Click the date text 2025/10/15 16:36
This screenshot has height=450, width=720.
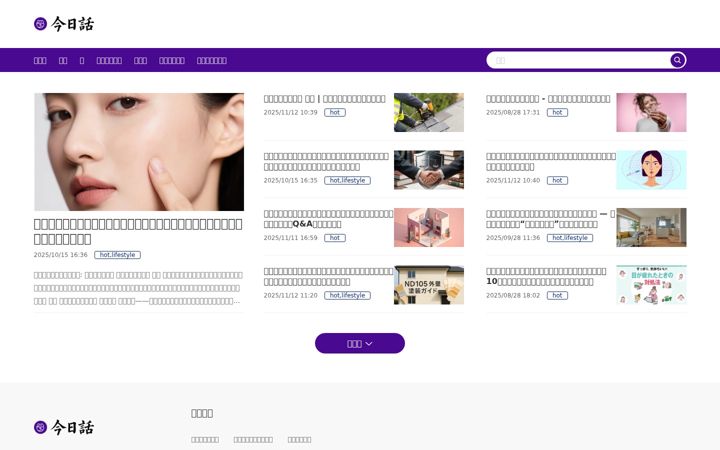(61, 255)
